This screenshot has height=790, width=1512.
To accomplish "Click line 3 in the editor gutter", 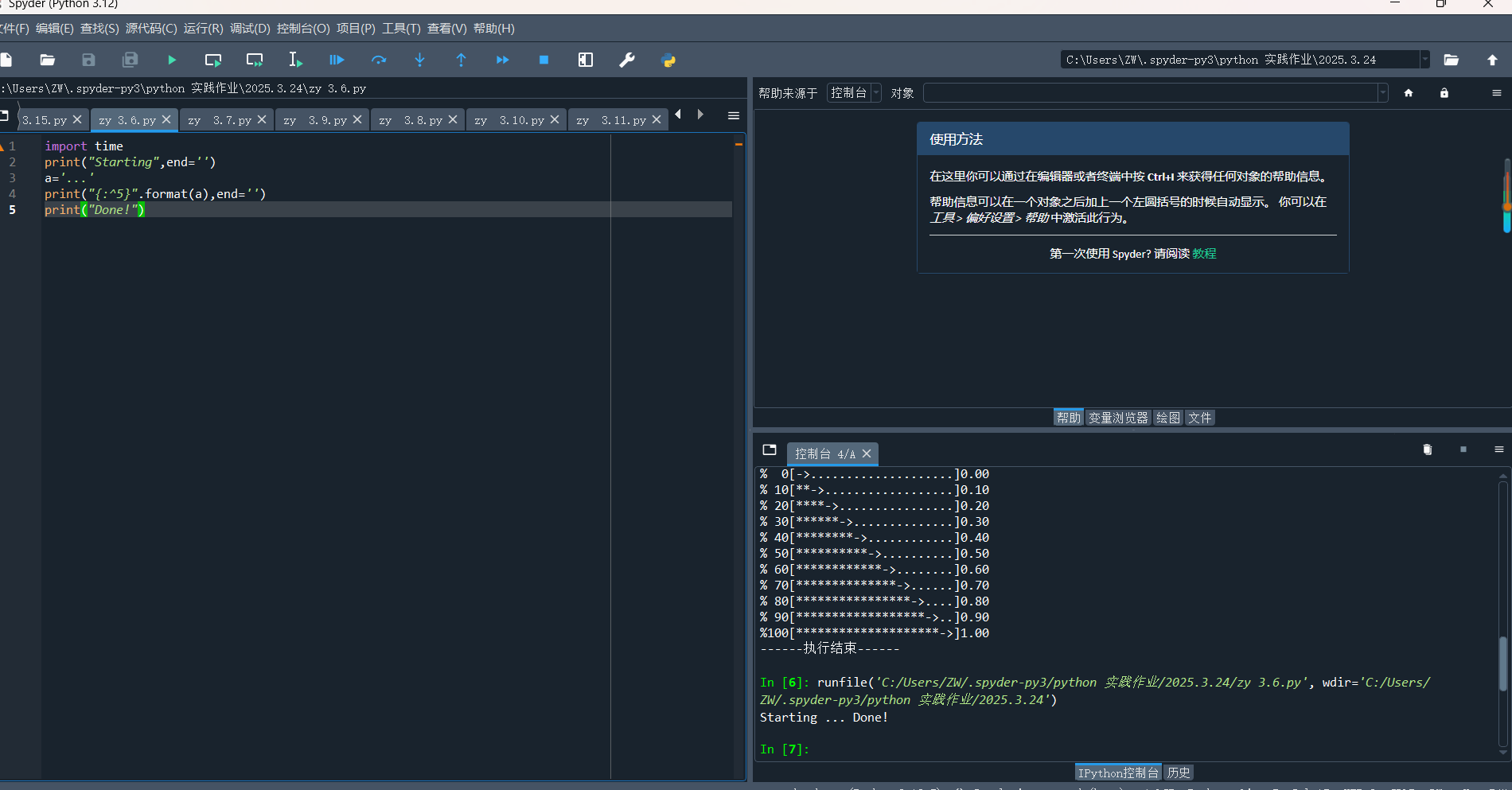I will (x=12, y=177).
